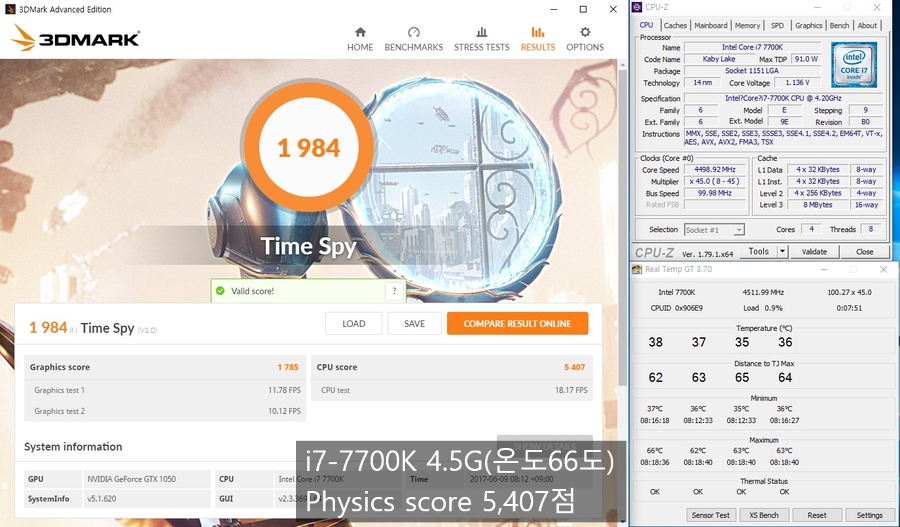Click the Distance to TJ Max value 65

tap(742, 378)
